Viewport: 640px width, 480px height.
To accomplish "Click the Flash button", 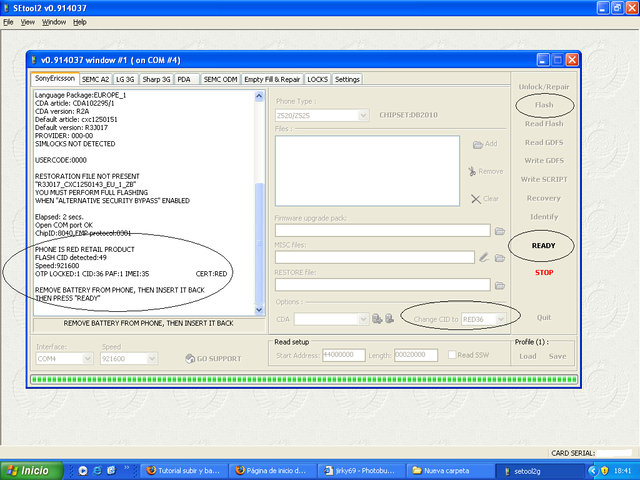I will 544,105.
